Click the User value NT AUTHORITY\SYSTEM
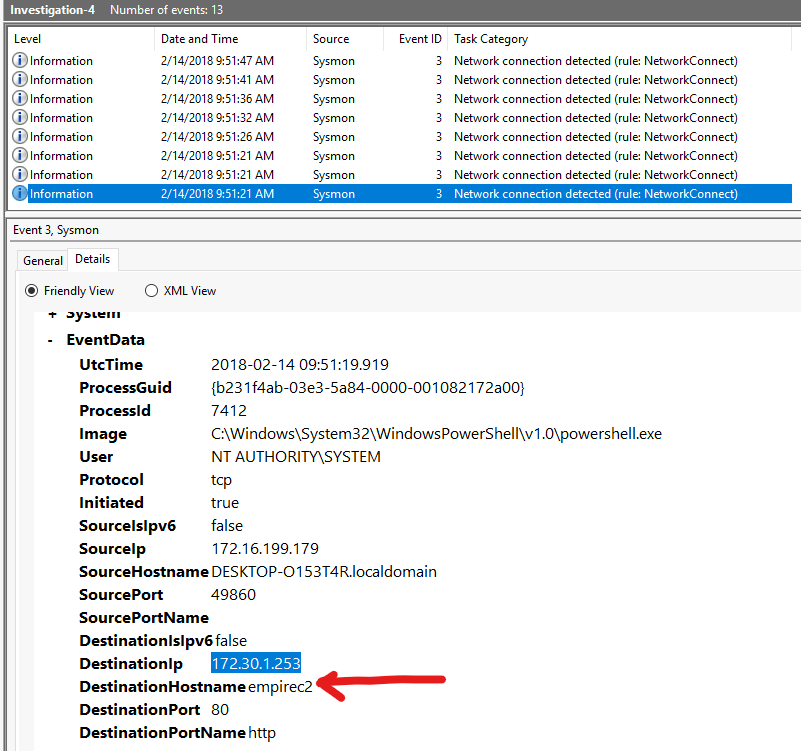This screenshot has width=801, height=751. tap(296, 457)
